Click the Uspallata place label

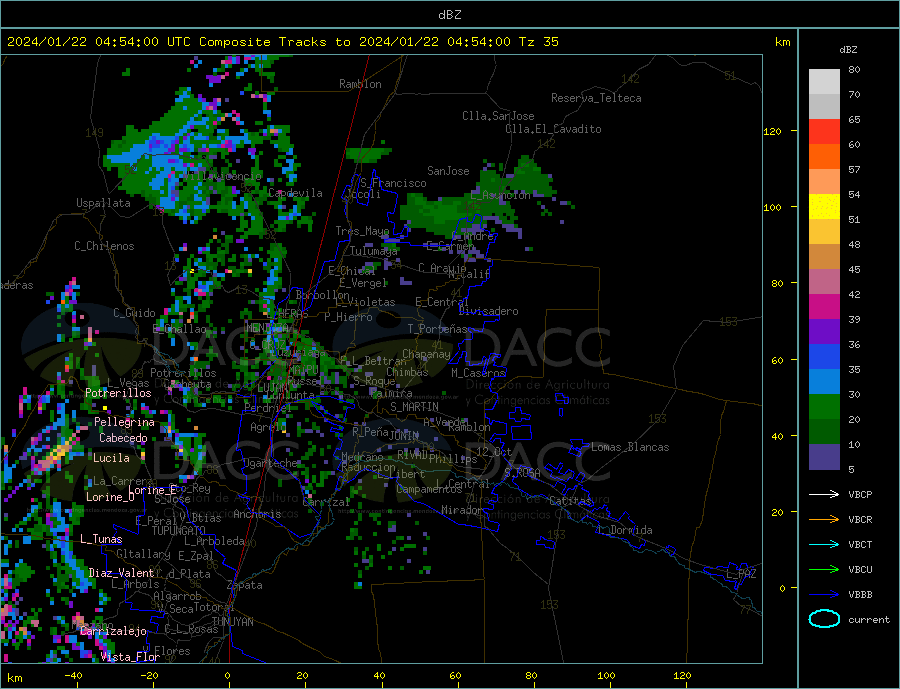click(103, 203)
